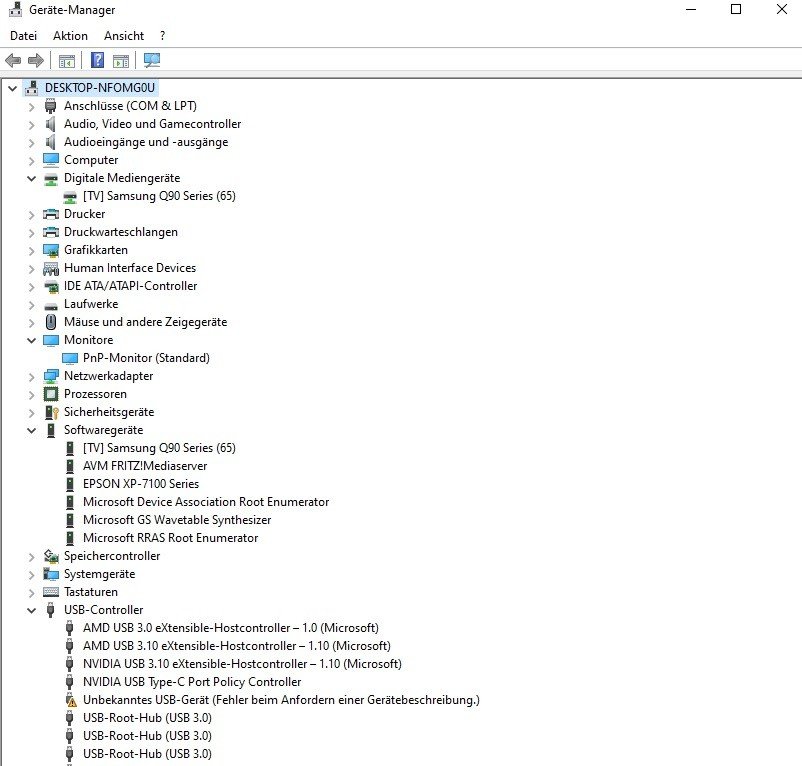Click the speaker icon beside Audioeingänge und -ausgänge

pos(50,142)
